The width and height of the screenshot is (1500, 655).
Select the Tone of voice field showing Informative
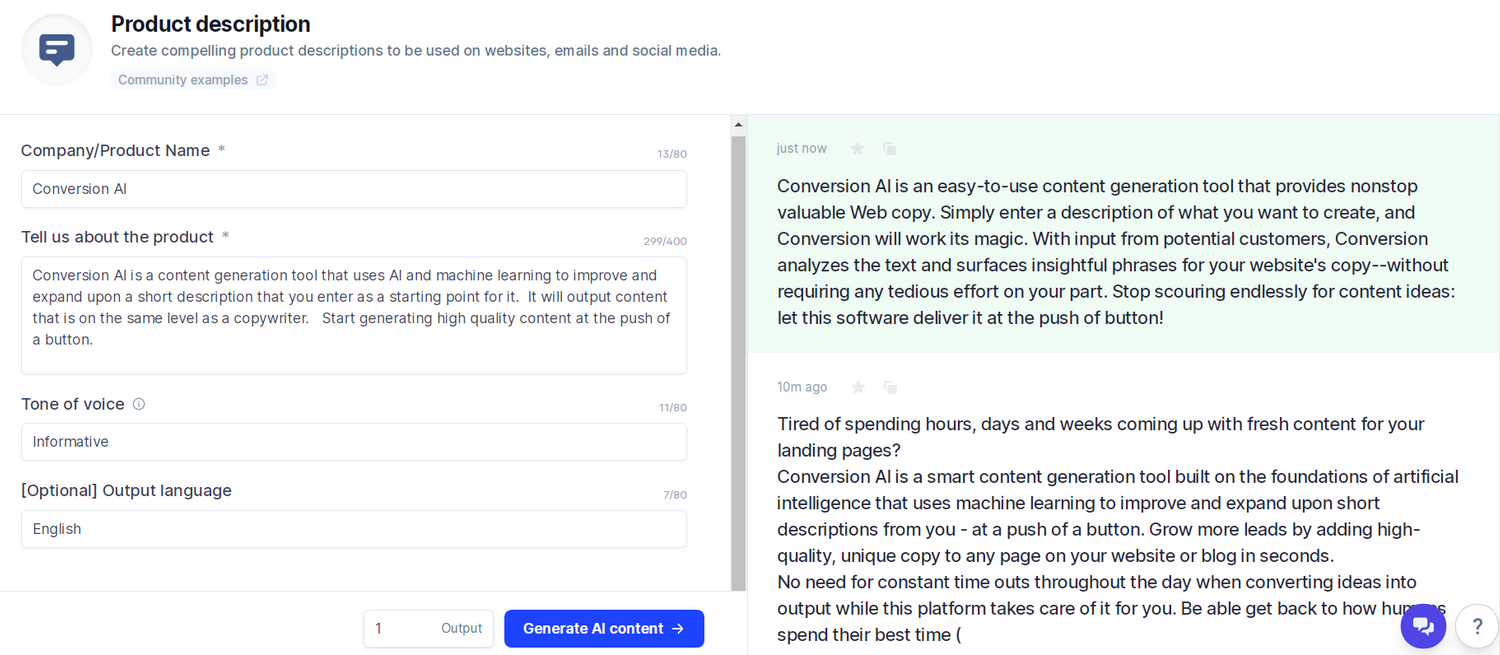pyautogui.click(x=354, y=441)
